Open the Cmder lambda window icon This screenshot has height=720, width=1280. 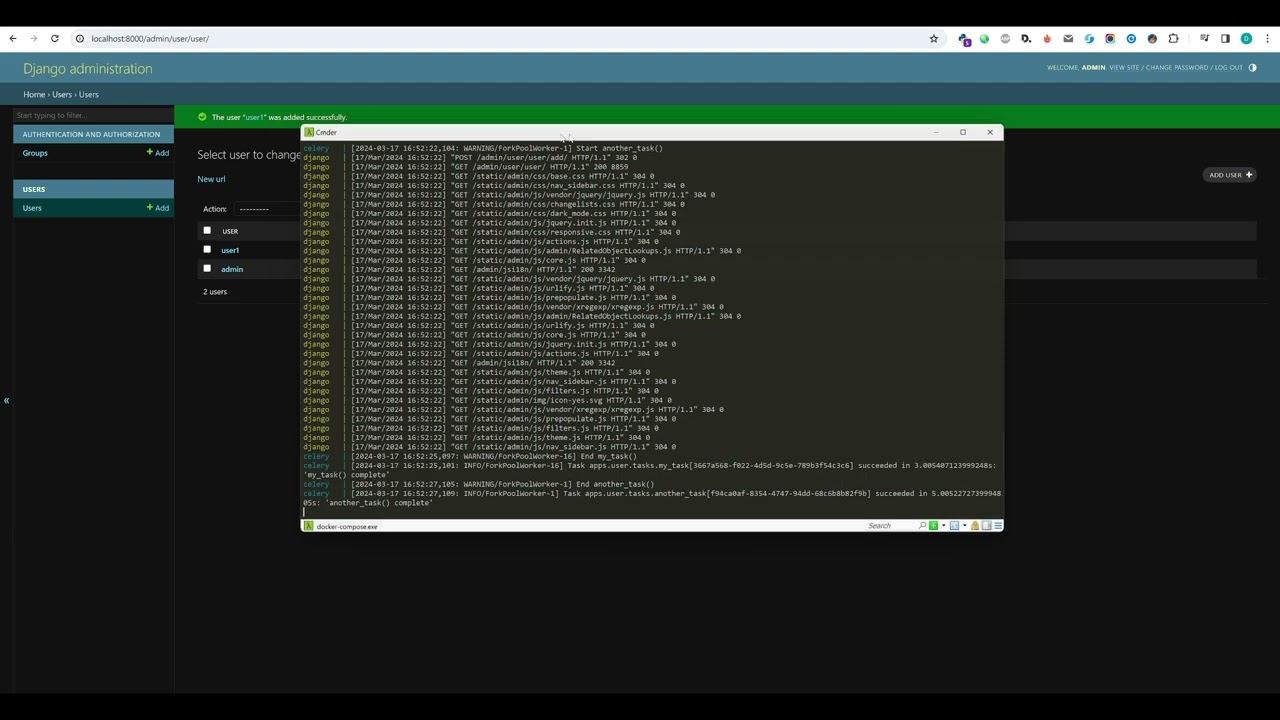pyautogui.click(x=309, y=132)
